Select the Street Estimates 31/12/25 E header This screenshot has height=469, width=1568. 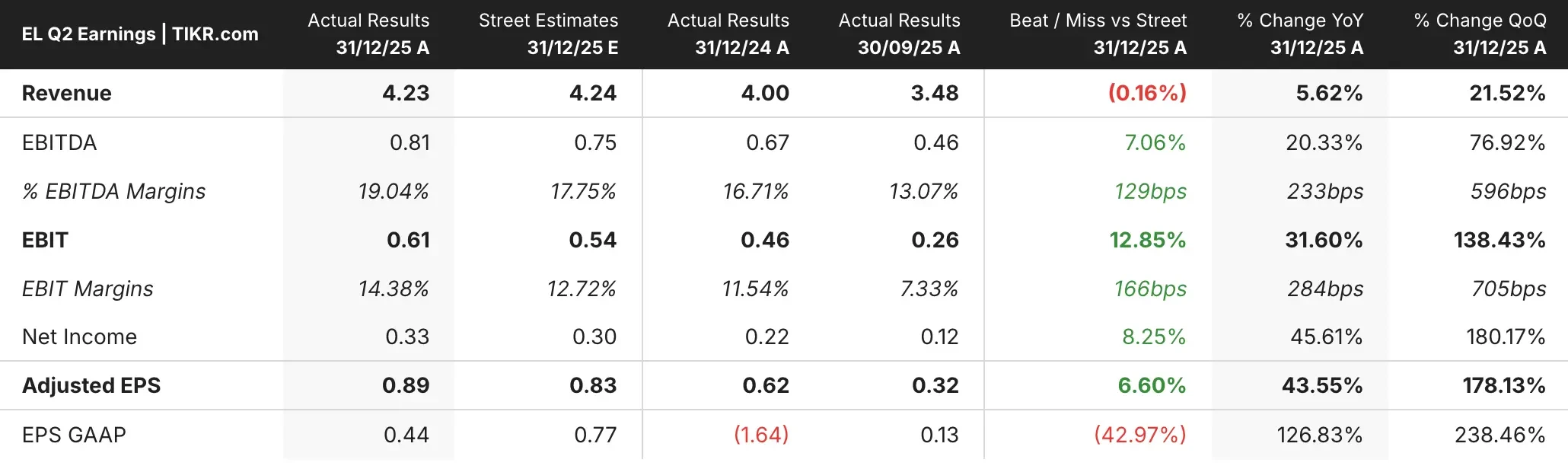point(548,34)
